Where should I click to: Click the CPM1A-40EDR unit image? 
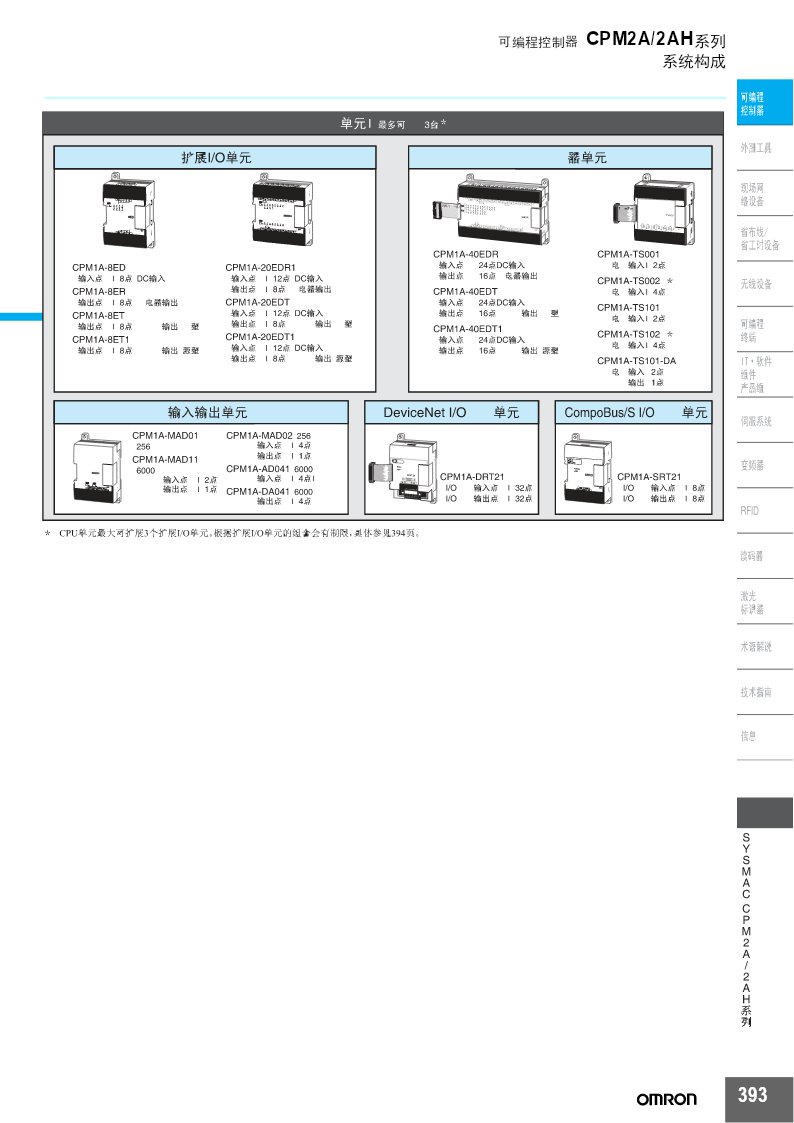tap(492, 211)
